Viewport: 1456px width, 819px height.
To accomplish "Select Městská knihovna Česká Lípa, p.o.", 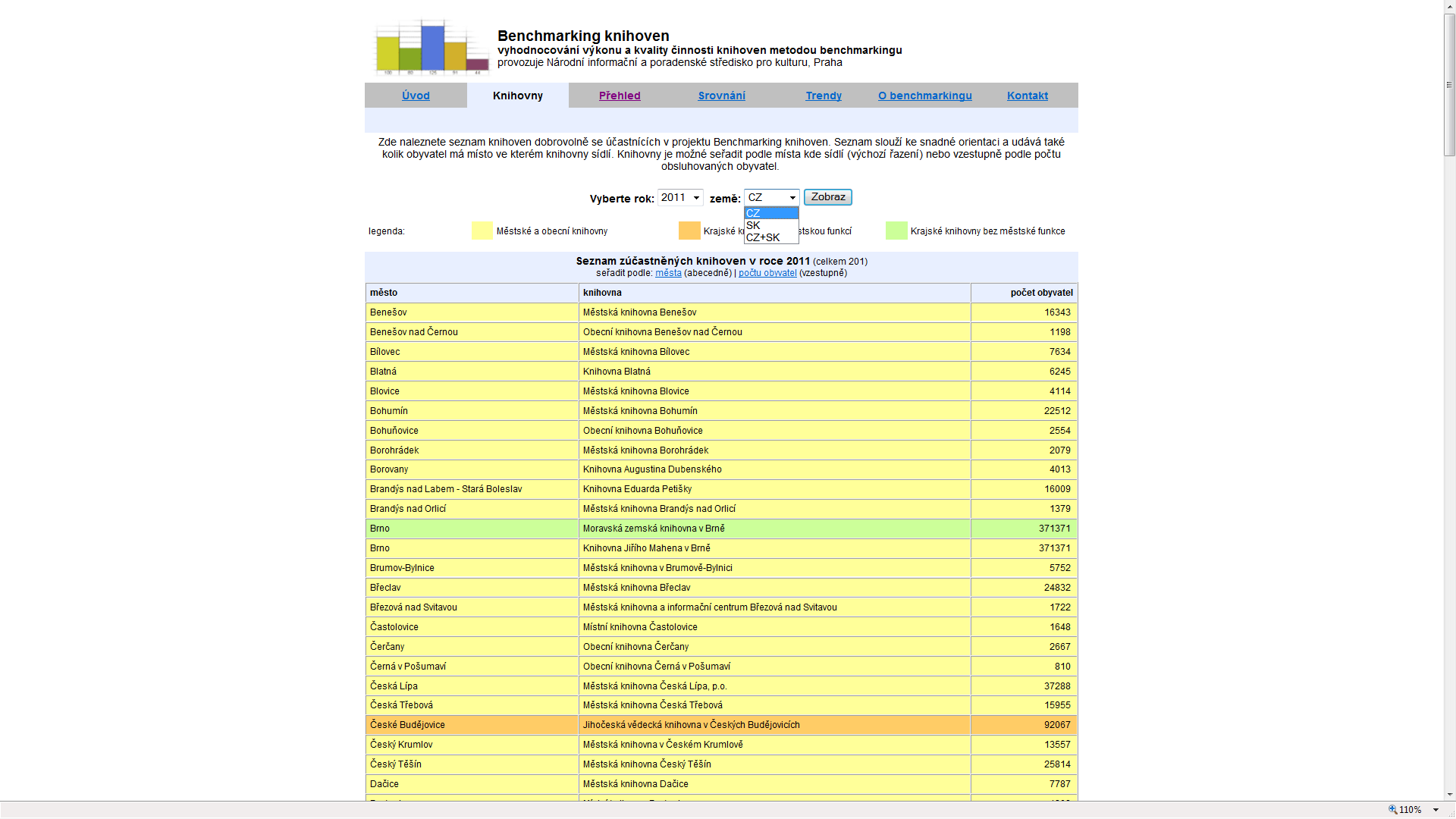I will 774,686.
